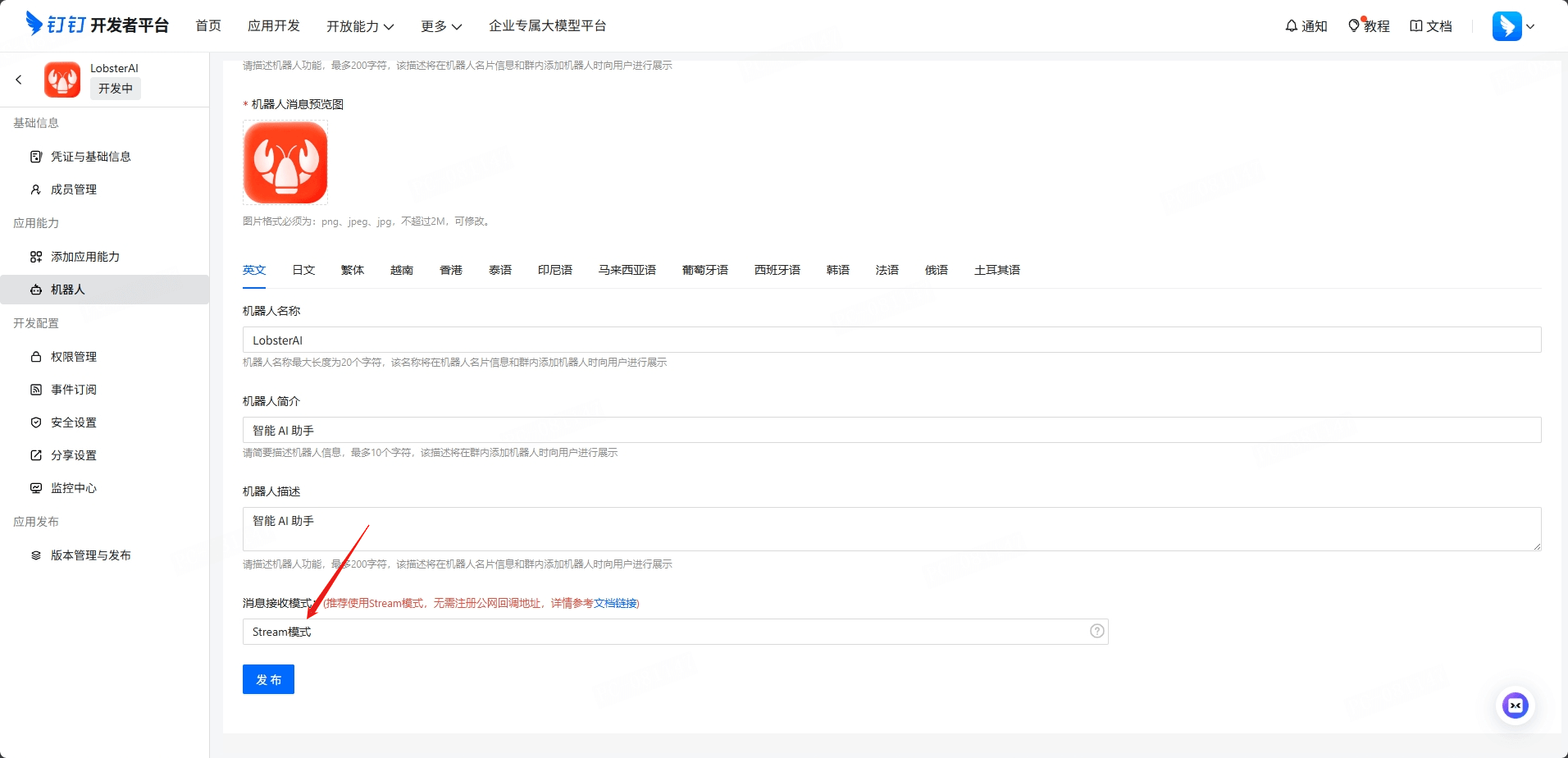Click the LobsterAI robot avatar image
Screen dimensions: 1568x758
click(285, 162)
